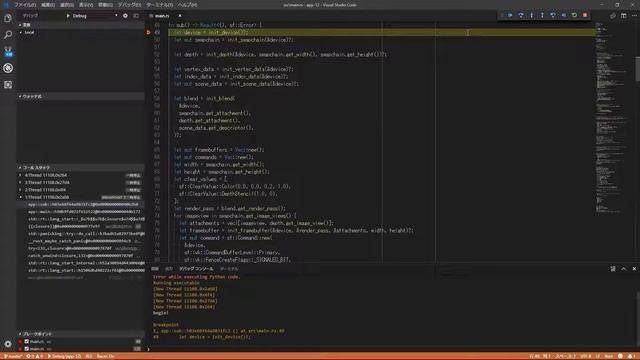Stop debugging with the red square icon
This screenshot has height=360, width=640.
point(585,15)
